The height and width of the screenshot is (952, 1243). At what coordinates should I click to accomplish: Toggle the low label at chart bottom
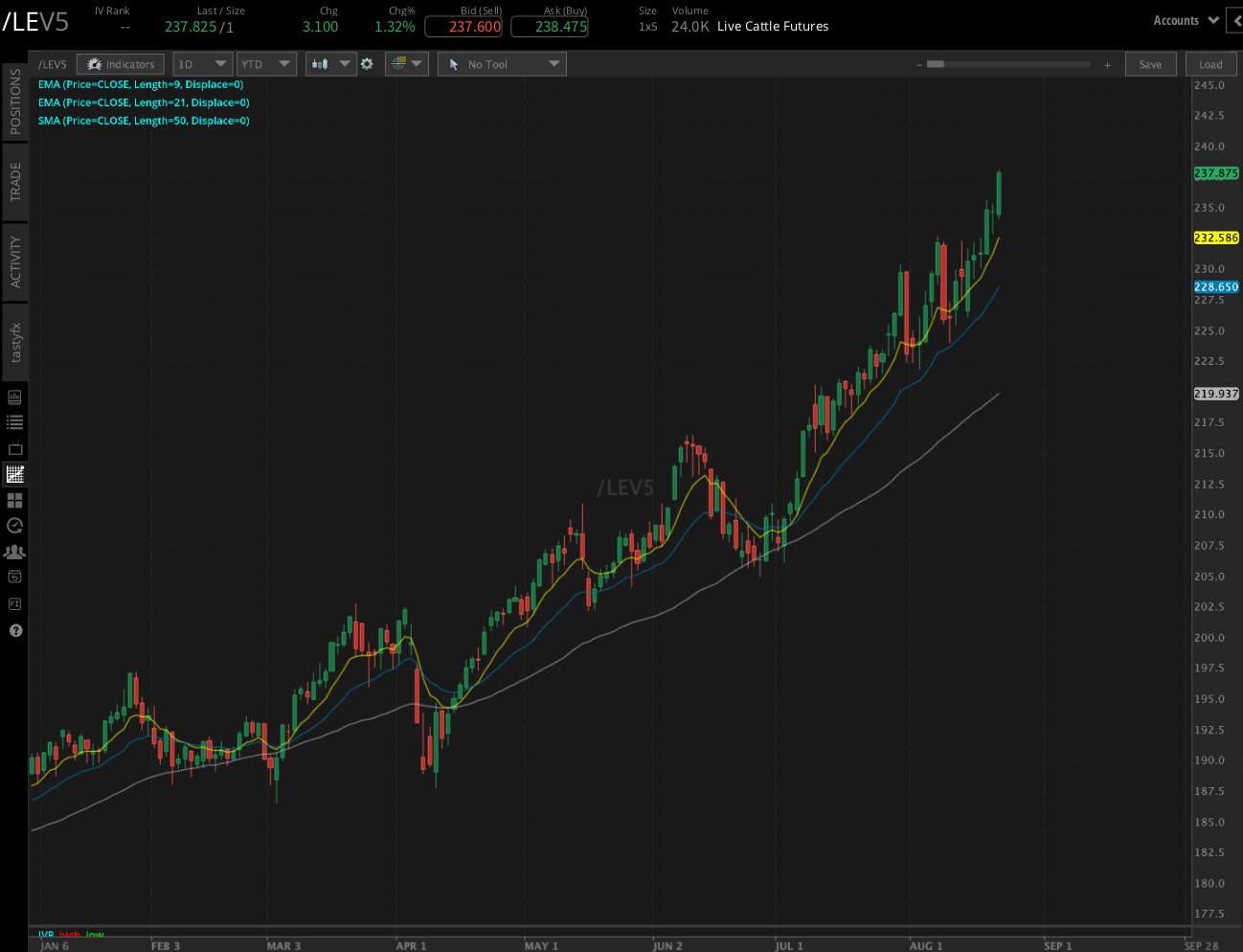point(93,934)
